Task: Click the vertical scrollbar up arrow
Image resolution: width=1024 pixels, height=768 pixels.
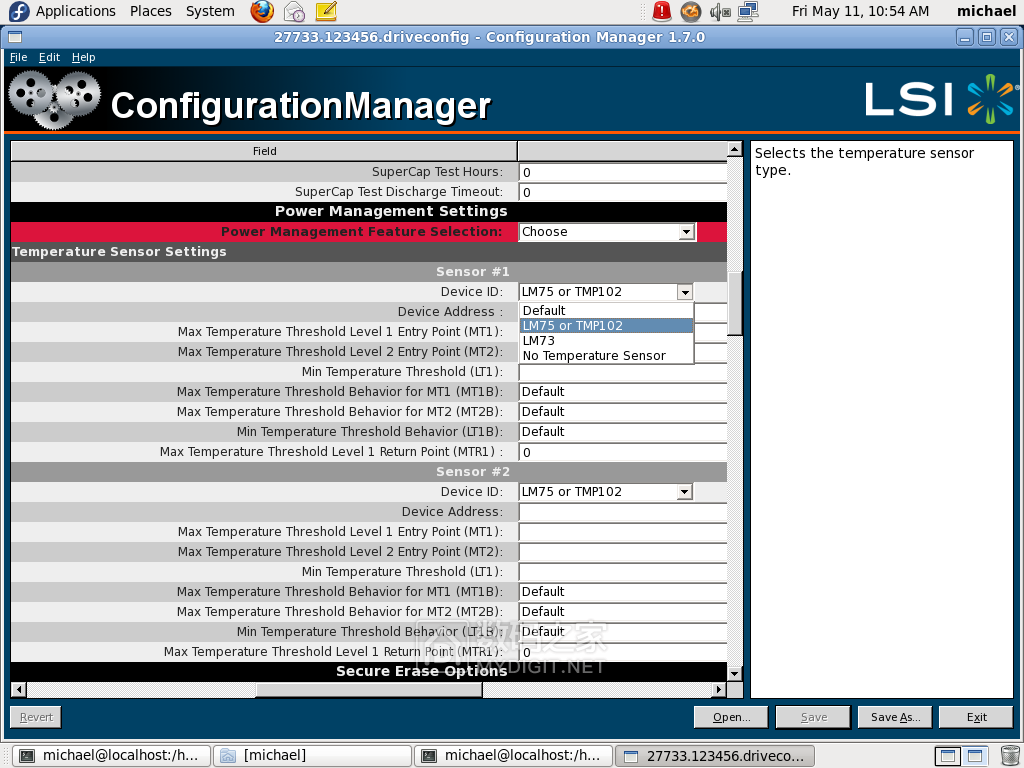Action: click(x=735, y=150)
